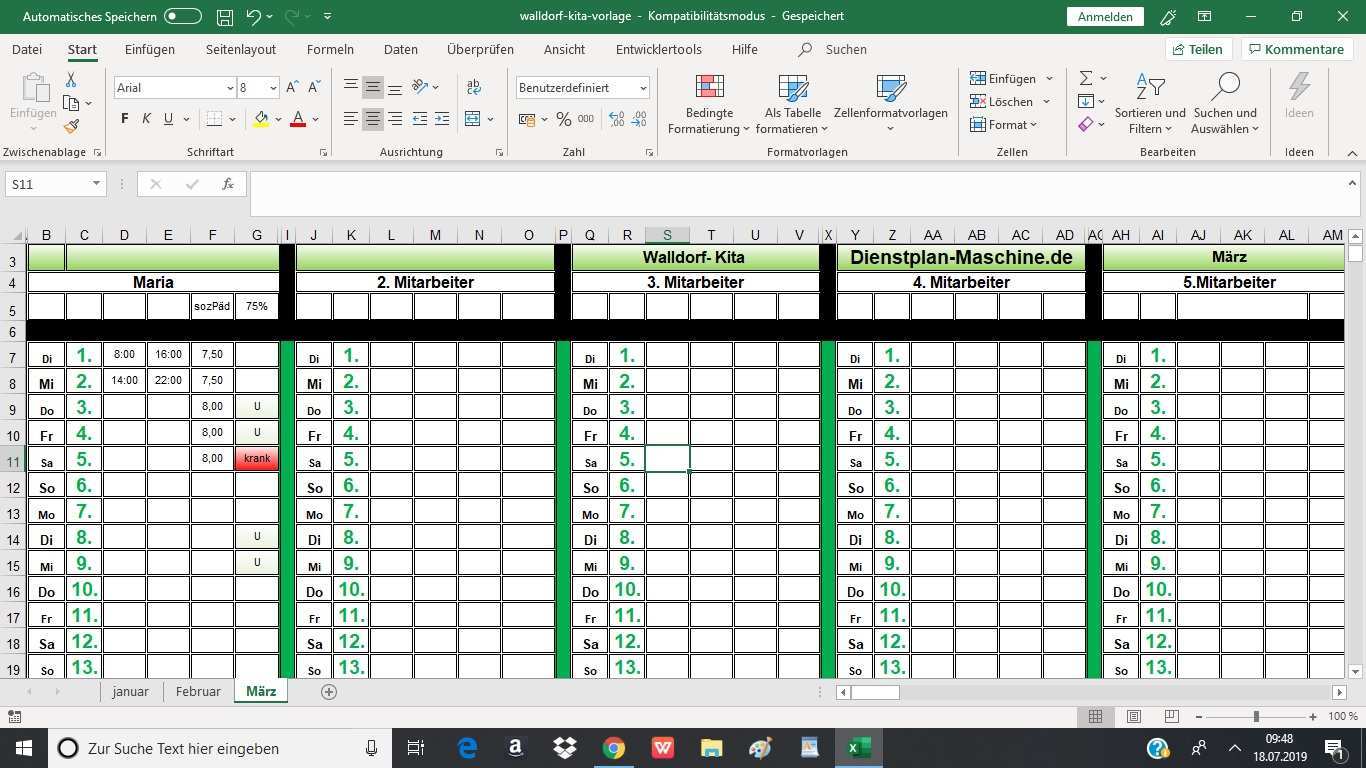Screen dimensions: 1366x768
Task: Switch to the Februar sheet tab
Action: pos(198,691)
